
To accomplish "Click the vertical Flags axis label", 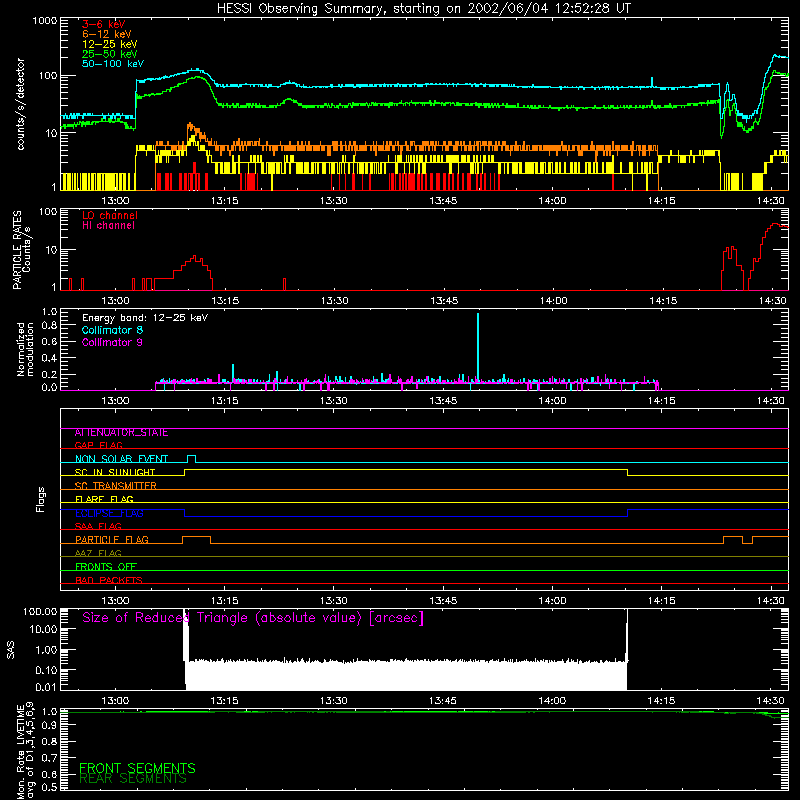I will tap(41, 499).
